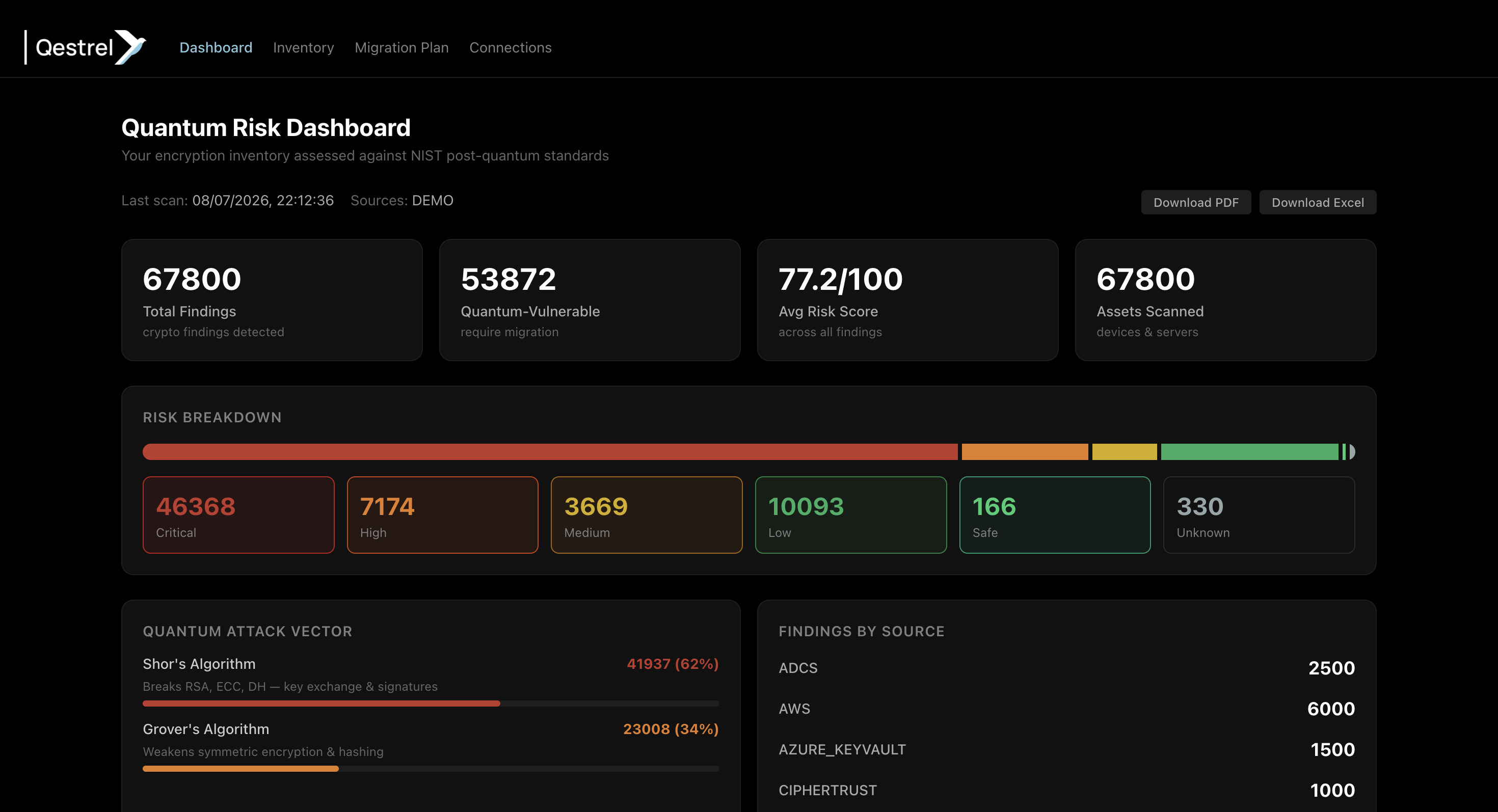Click the RISK BREAKDOWN section title

pos(212,417)
